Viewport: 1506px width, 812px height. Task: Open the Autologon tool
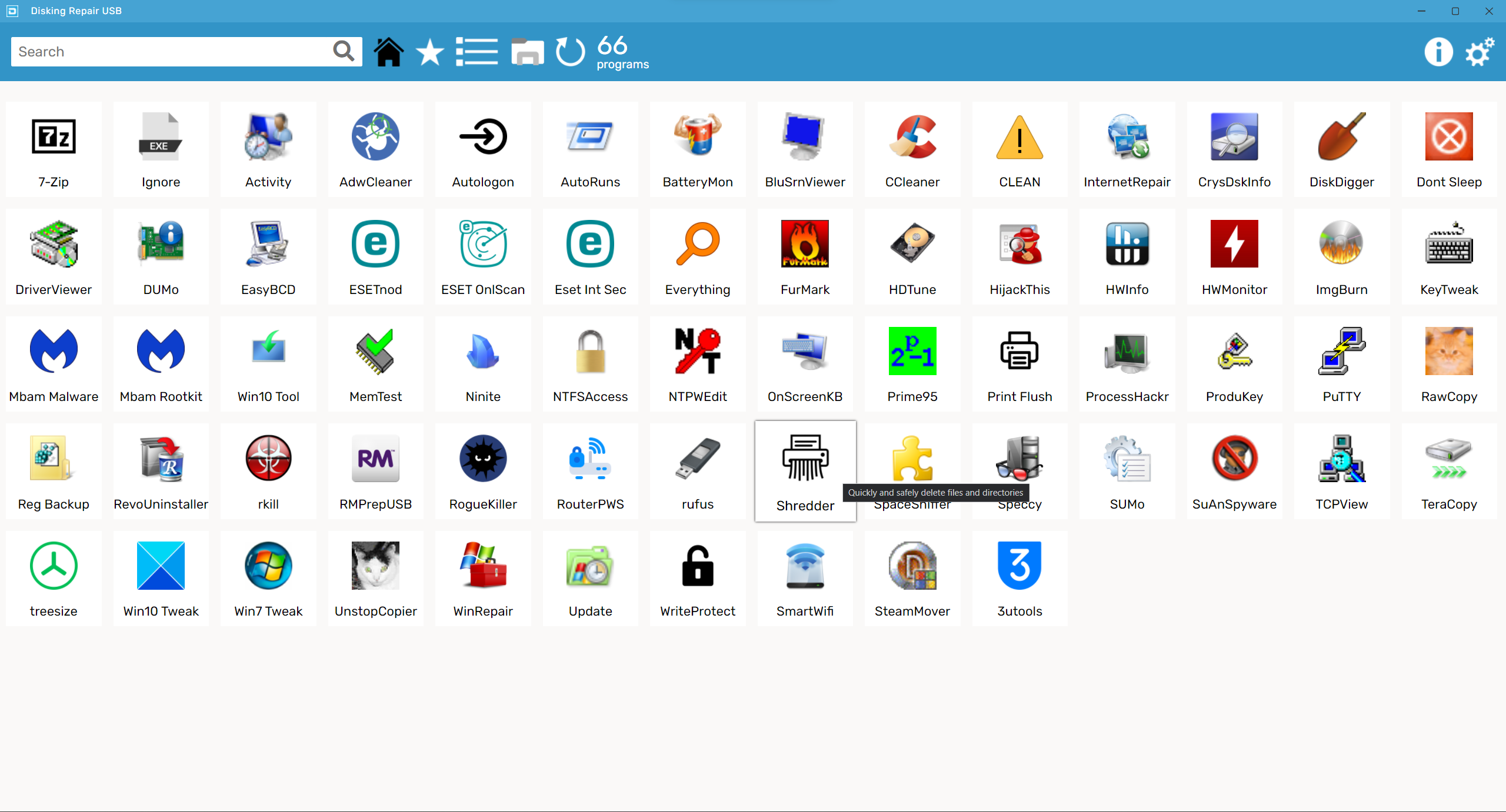point(483,149)
